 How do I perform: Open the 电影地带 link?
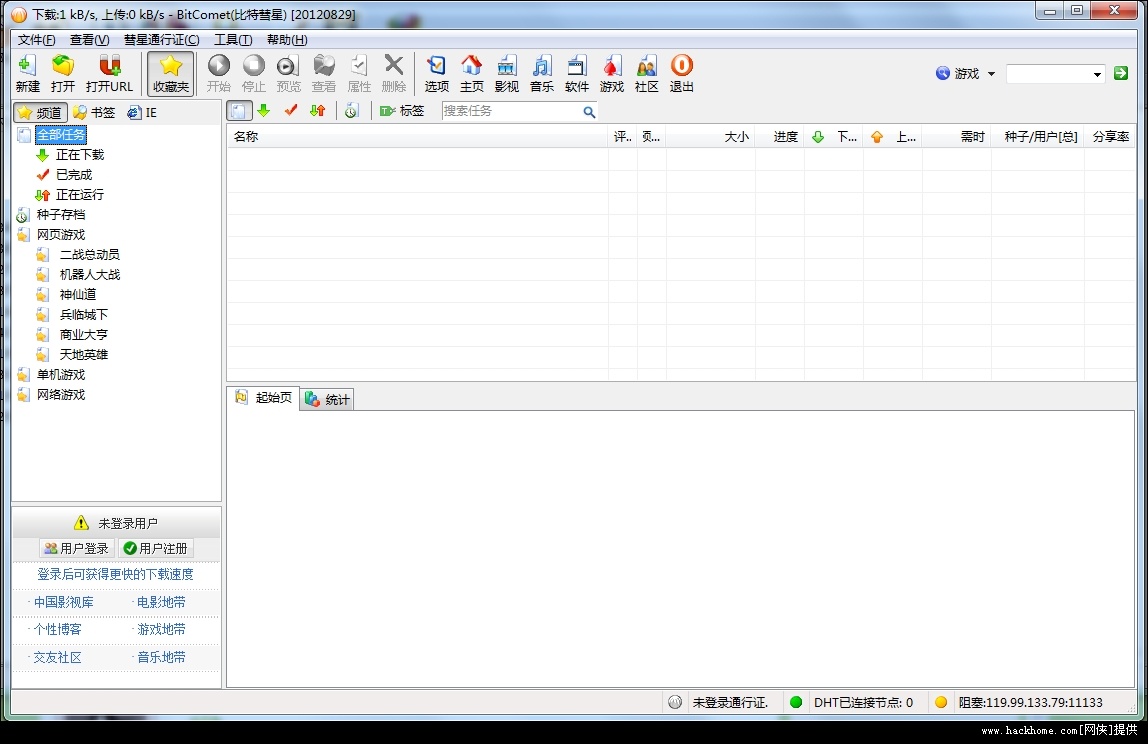pyautogui.click(x=161, y=602)
